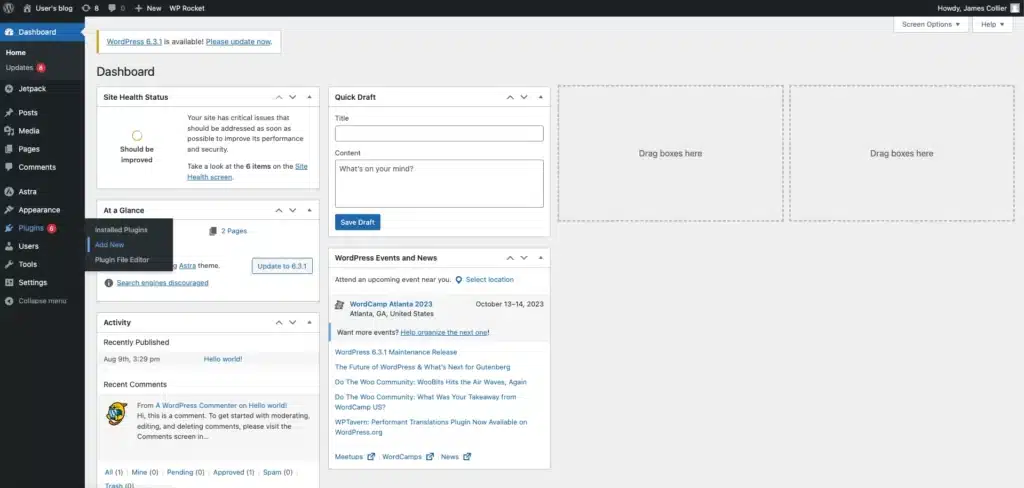The image size is (1024, 488).
Task: Click the Users sidebar icon
Action: click(8, 246)
